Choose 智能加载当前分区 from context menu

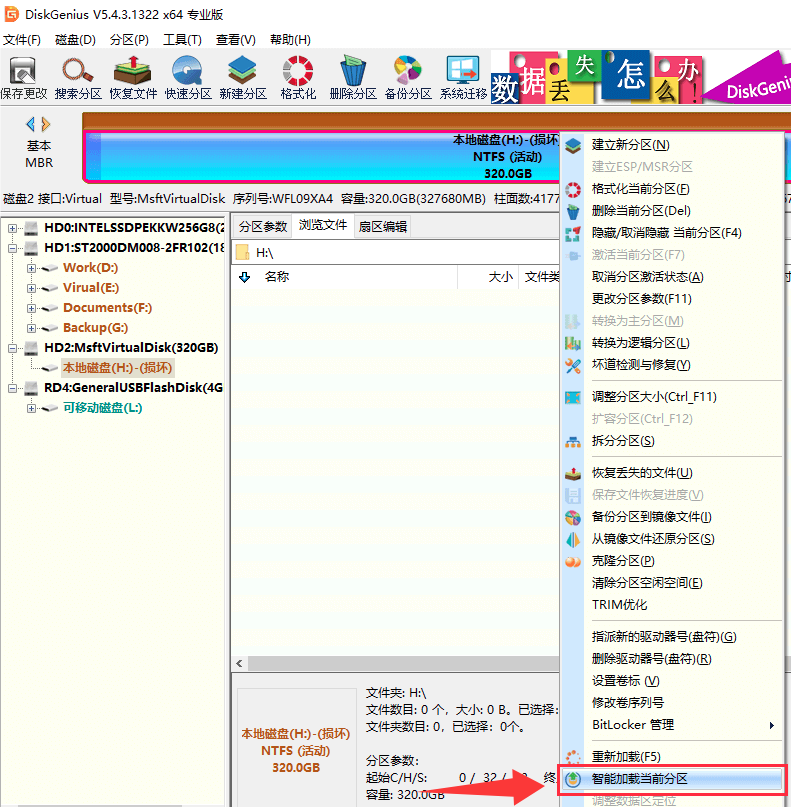672,779
